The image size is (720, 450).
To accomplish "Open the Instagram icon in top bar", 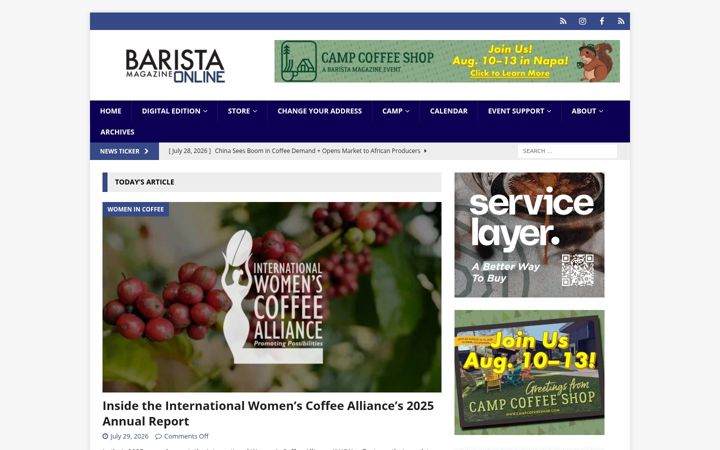I will tap(582, 21).
